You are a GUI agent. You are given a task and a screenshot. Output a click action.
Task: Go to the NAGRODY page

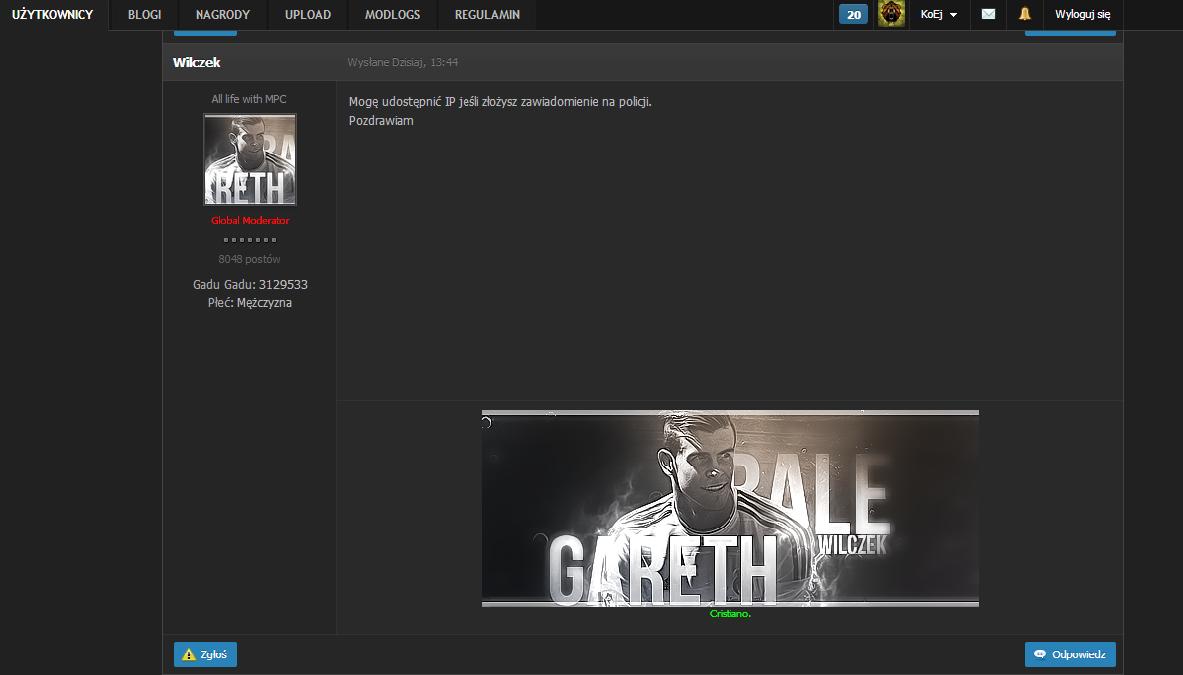tap(223, 14)
